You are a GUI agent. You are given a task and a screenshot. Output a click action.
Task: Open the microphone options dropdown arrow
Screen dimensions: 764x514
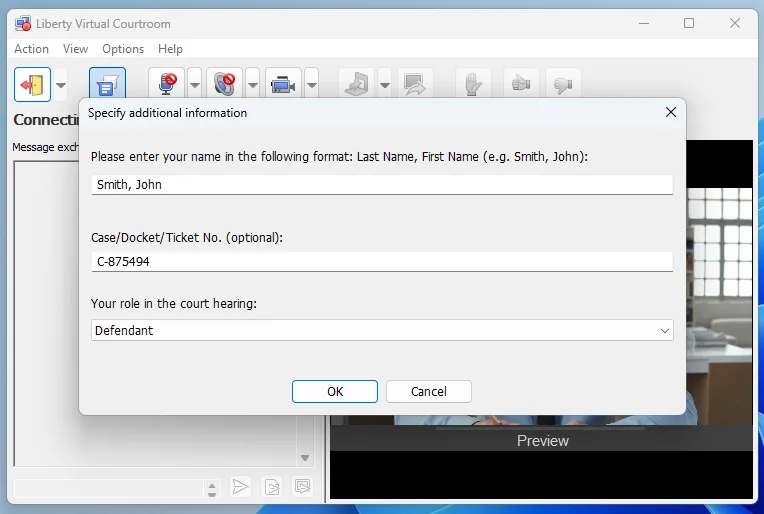pyautogui.click(x=194, y=85)
